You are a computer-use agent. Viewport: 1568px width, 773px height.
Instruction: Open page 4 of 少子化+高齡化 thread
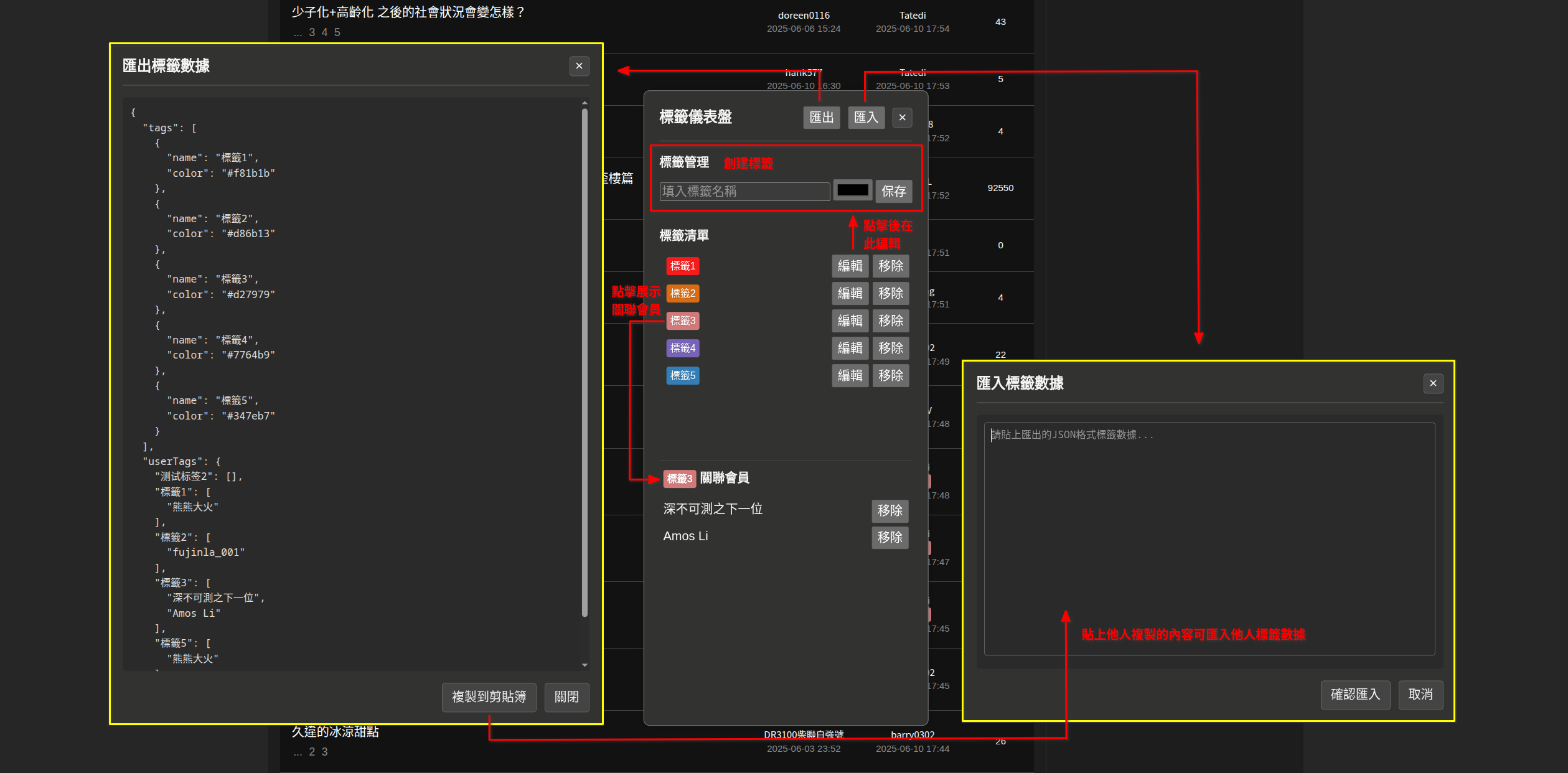click(324, 32)
